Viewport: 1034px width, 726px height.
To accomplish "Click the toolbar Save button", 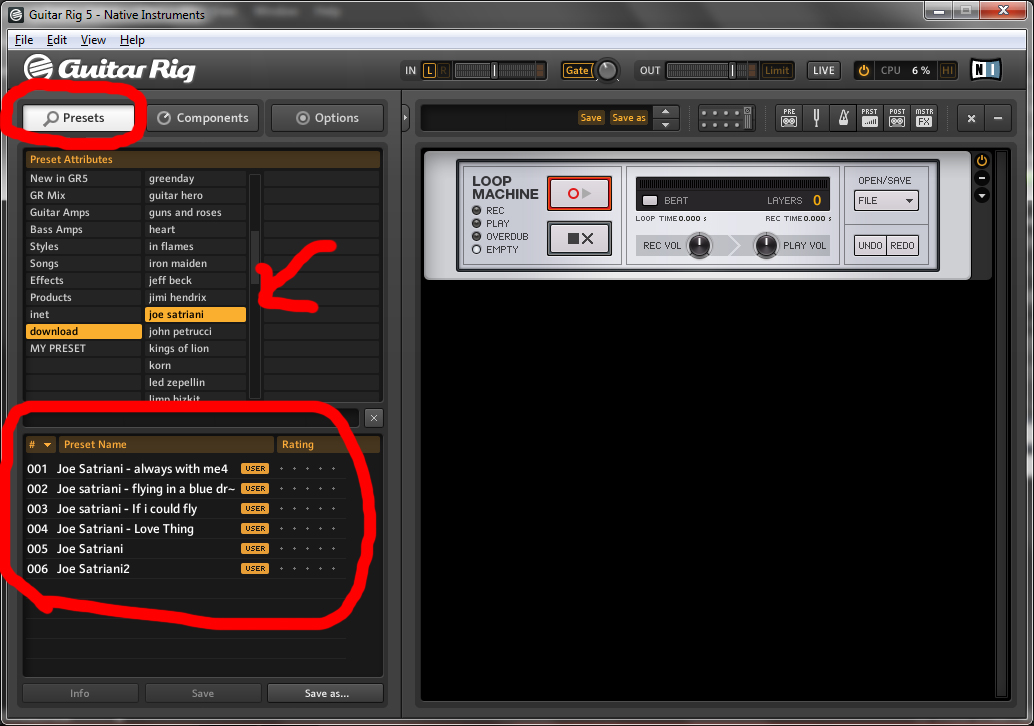I will pos(591,117).
